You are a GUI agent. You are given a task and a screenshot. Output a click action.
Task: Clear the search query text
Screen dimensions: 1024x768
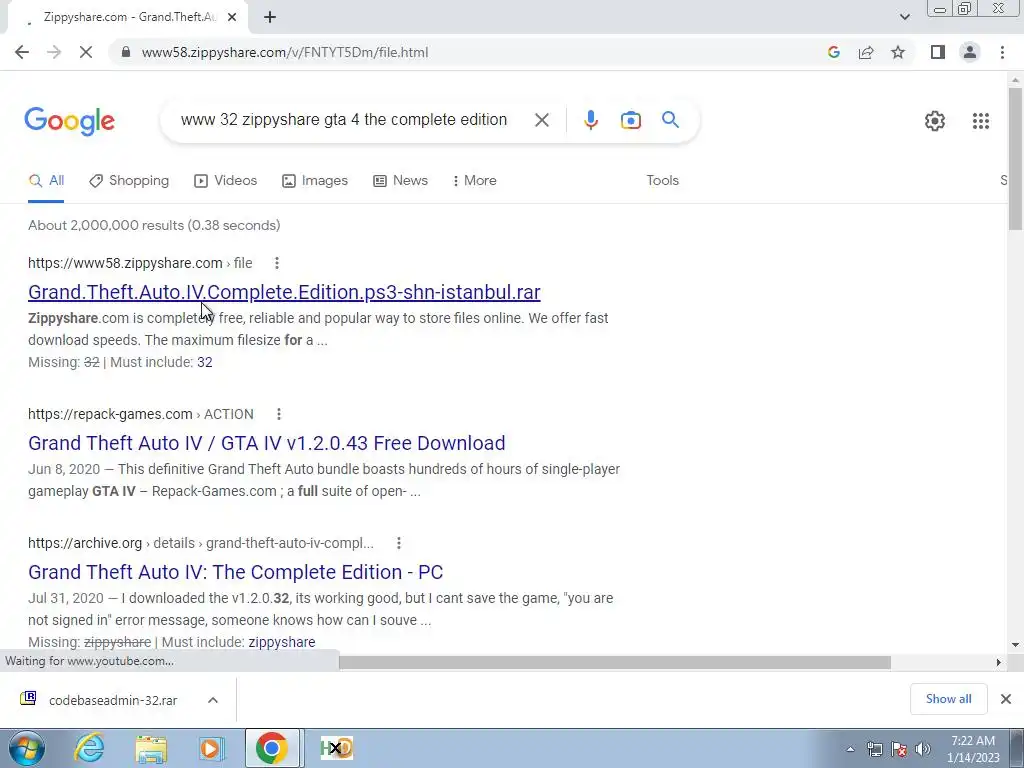[x=541, y=120]
